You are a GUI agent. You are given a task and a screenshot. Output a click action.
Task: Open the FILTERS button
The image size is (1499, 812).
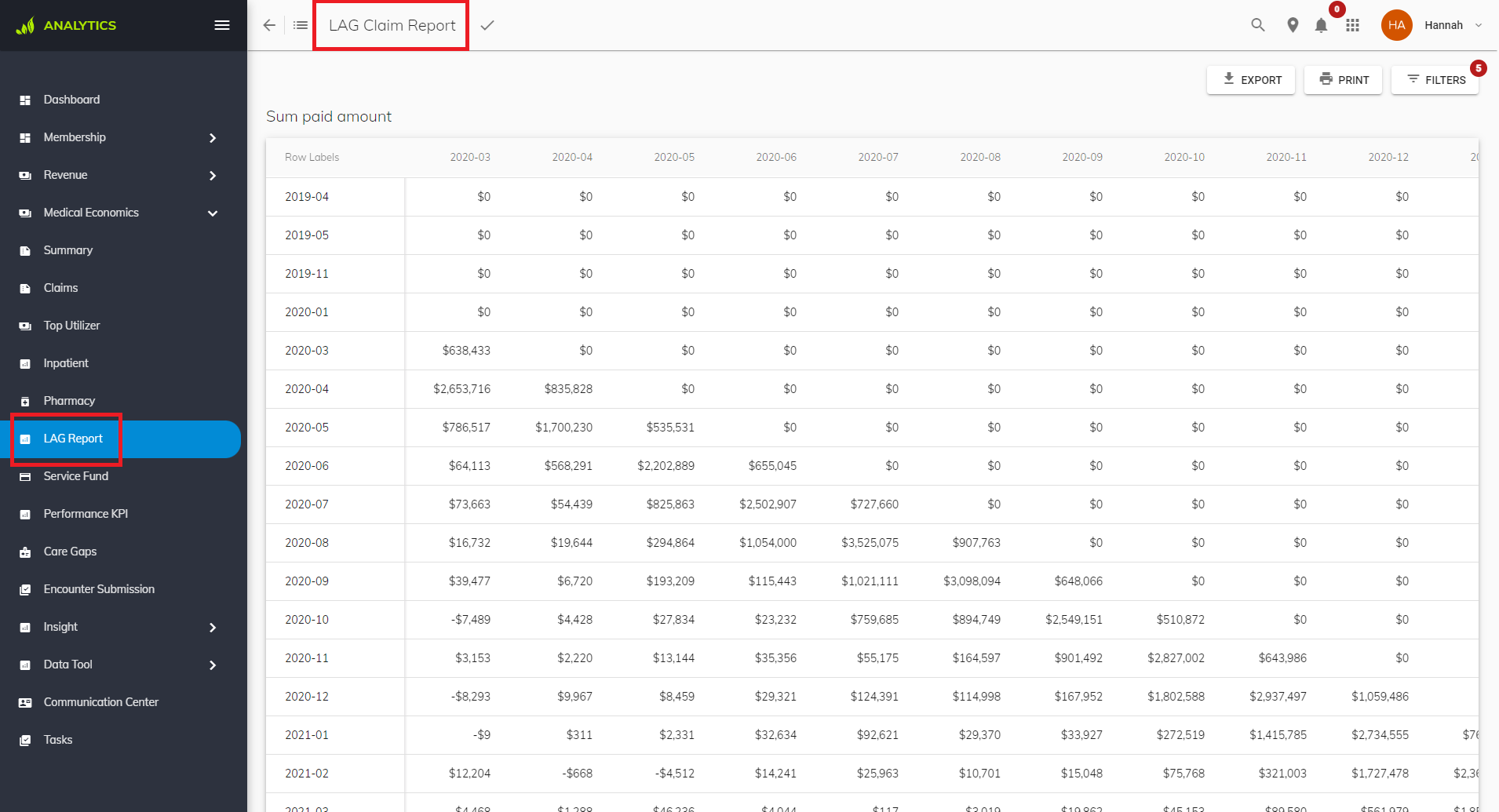tap(1435, 80)
